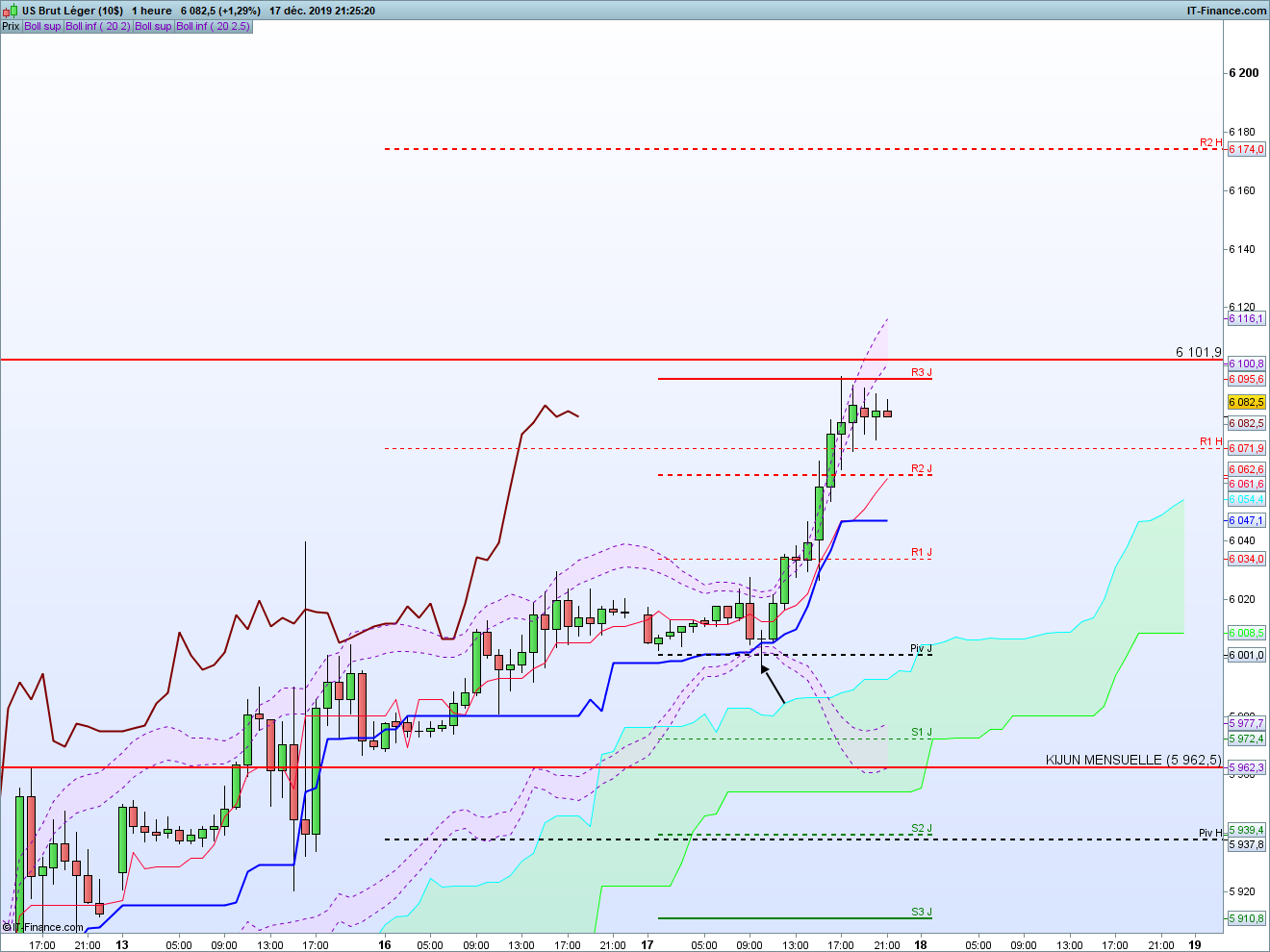Click the 6 061,6 price tag
This screenshot has width=1270, height=952.
[x=1247, y=484]
